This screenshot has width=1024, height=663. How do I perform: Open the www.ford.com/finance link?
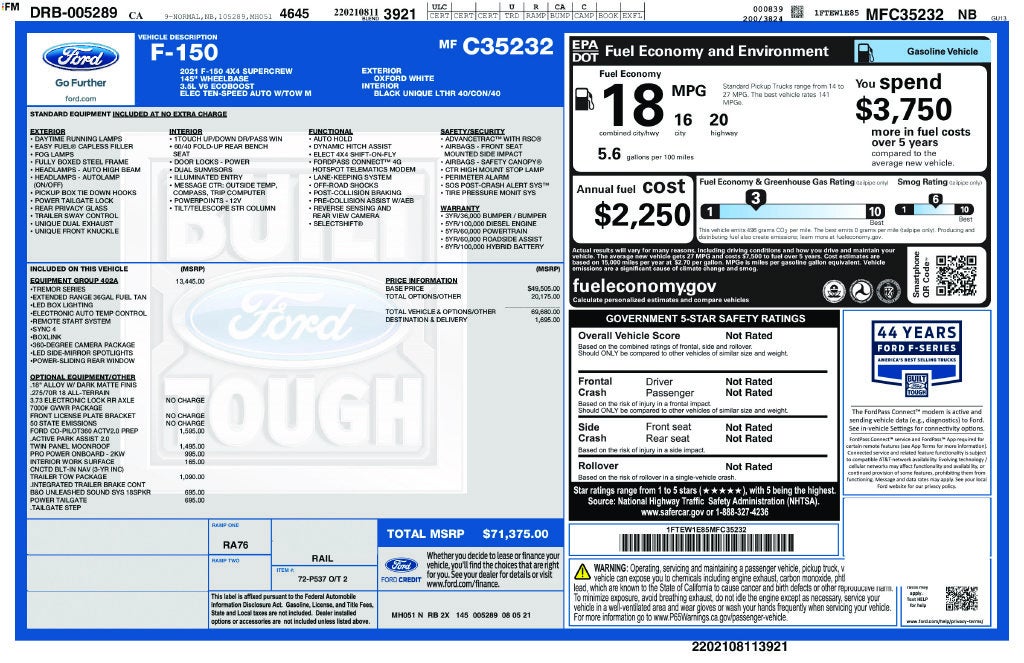coord(463,584)
